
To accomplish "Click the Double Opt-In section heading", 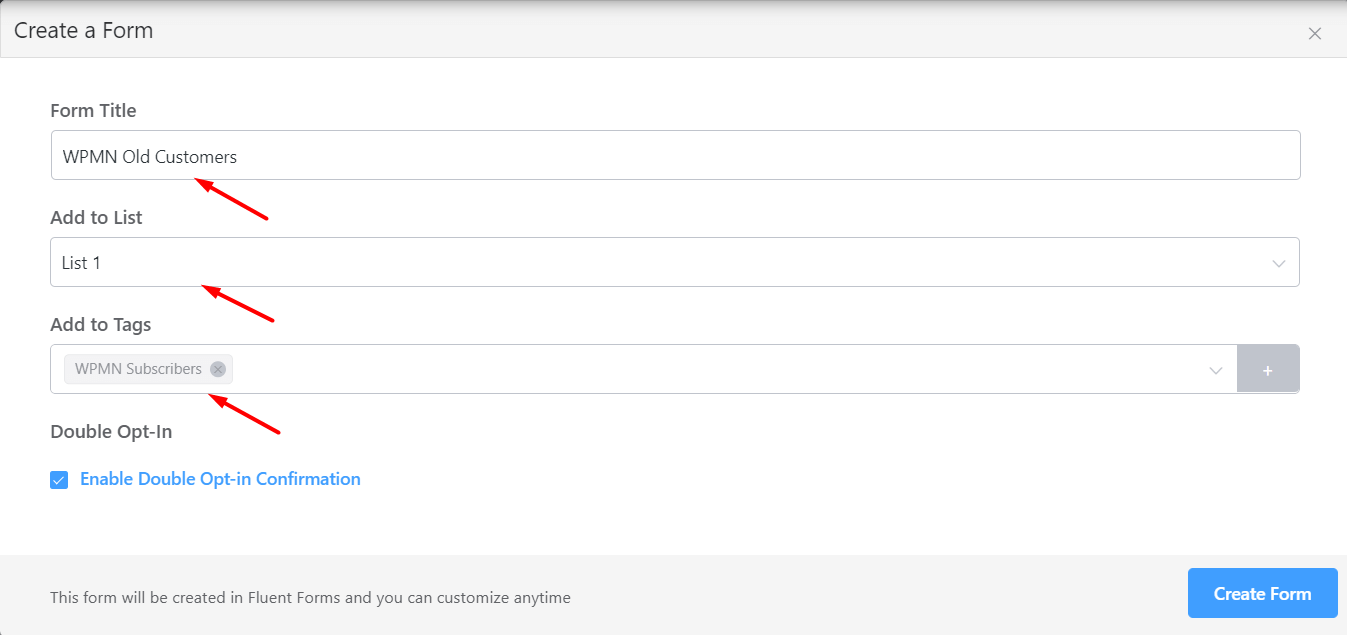I will pos(111,432).
